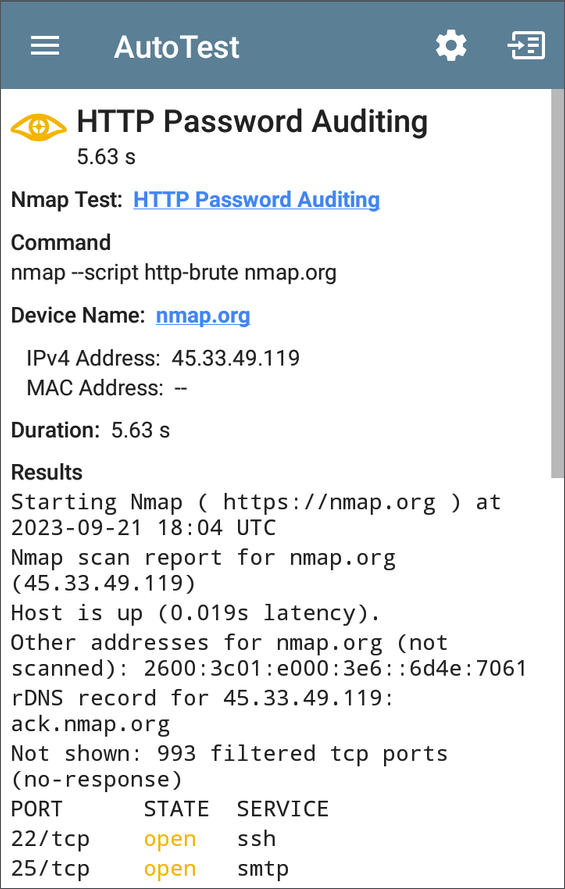Tap the profile list icon in header

point(526,46)
